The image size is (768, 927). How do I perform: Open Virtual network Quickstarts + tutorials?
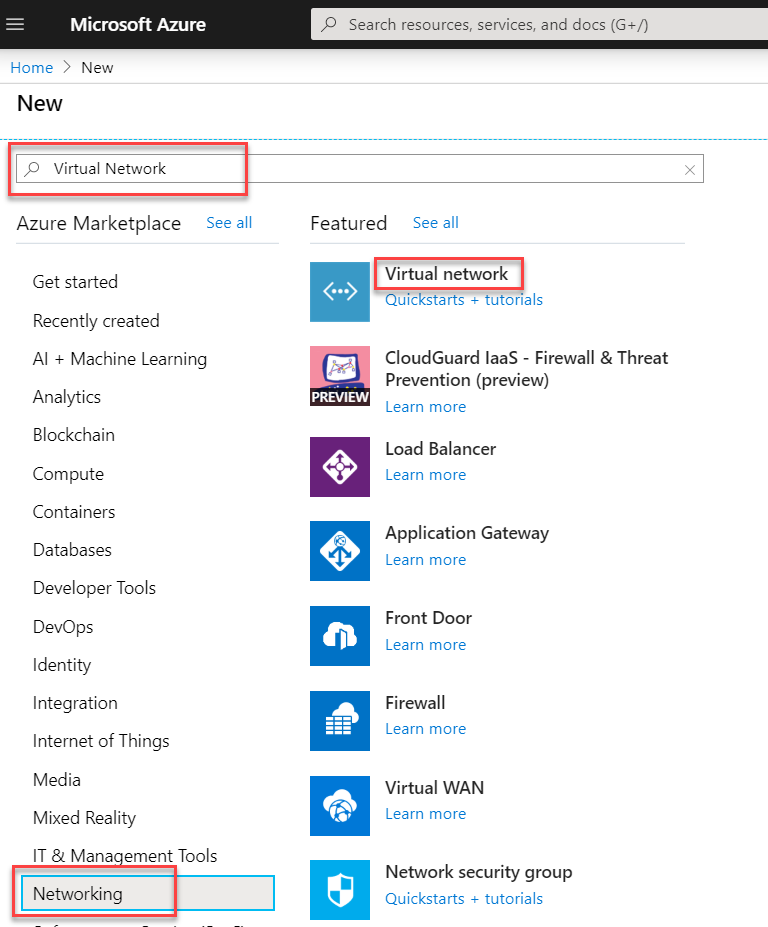click(464, 300)
